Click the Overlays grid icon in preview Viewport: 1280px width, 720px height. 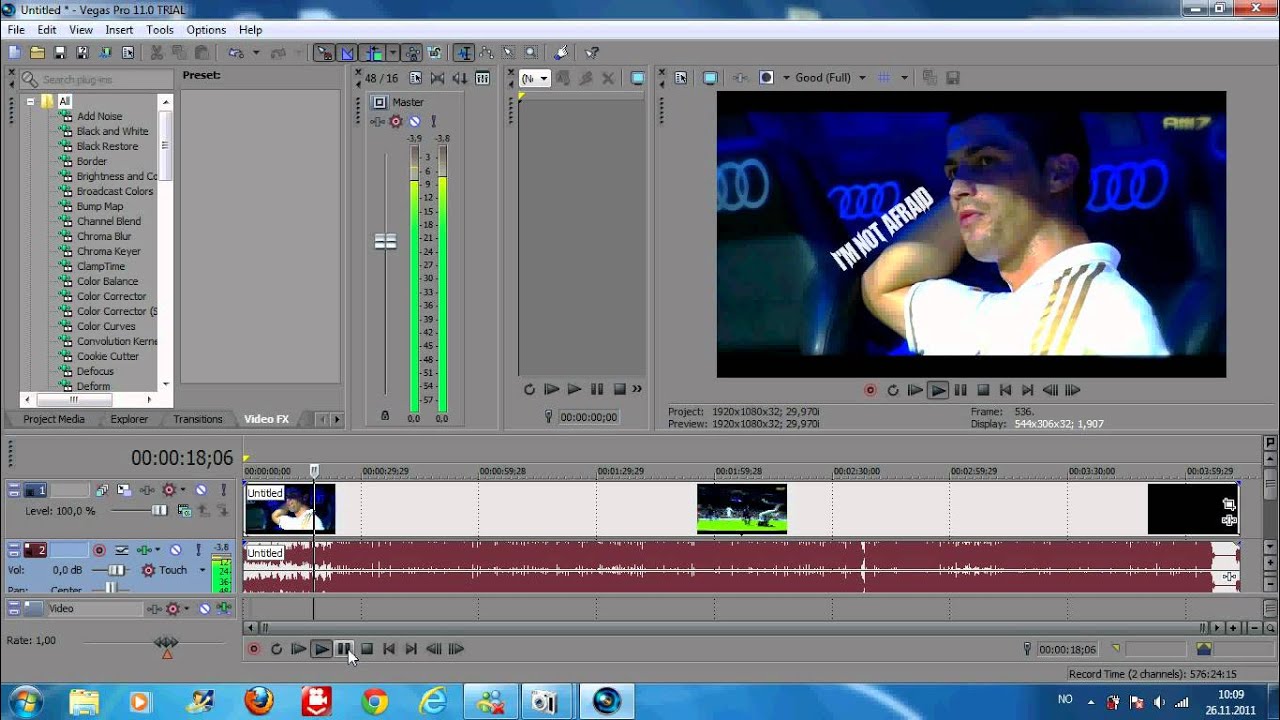pyautogui.click(x=884, y=77)
